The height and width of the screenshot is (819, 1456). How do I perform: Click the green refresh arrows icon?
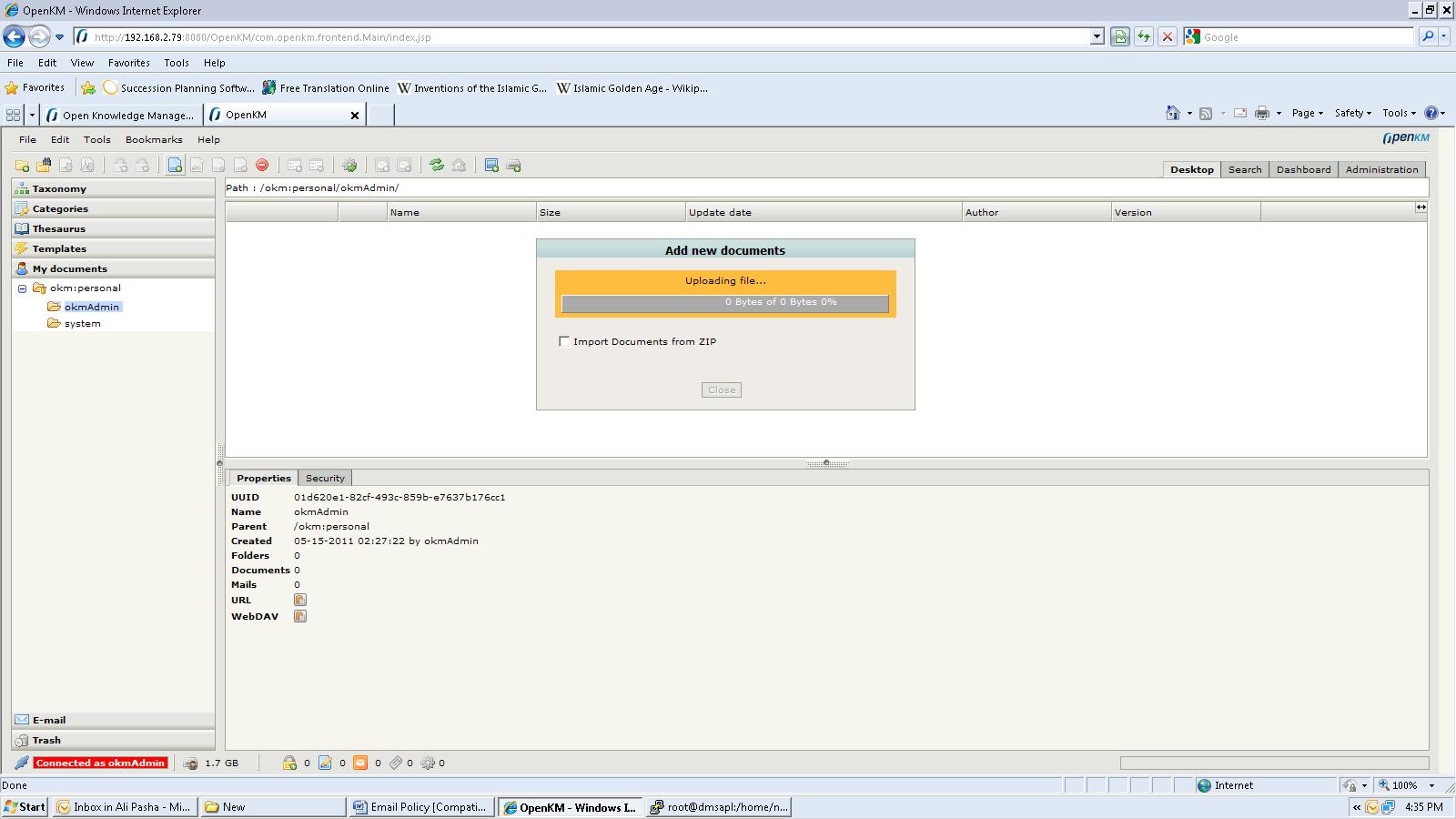(x=437, y=166)
